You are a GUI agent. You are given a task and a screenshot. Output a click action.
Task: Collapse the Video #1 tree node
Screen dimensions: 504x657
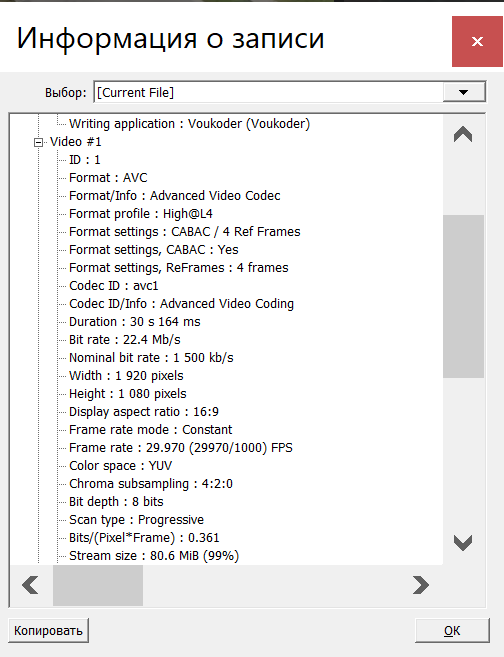pyautogui.click(x=39, y=142)
